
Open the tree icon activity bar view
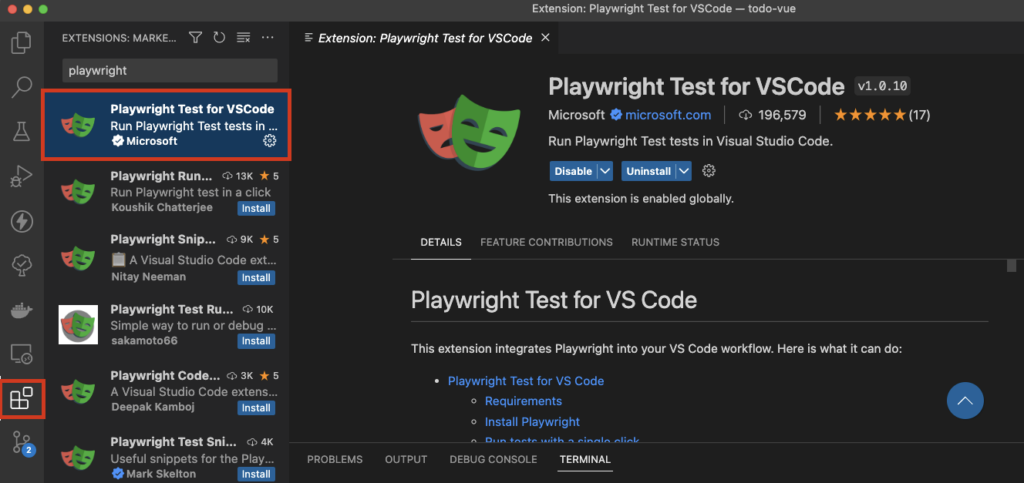(22, 266)
